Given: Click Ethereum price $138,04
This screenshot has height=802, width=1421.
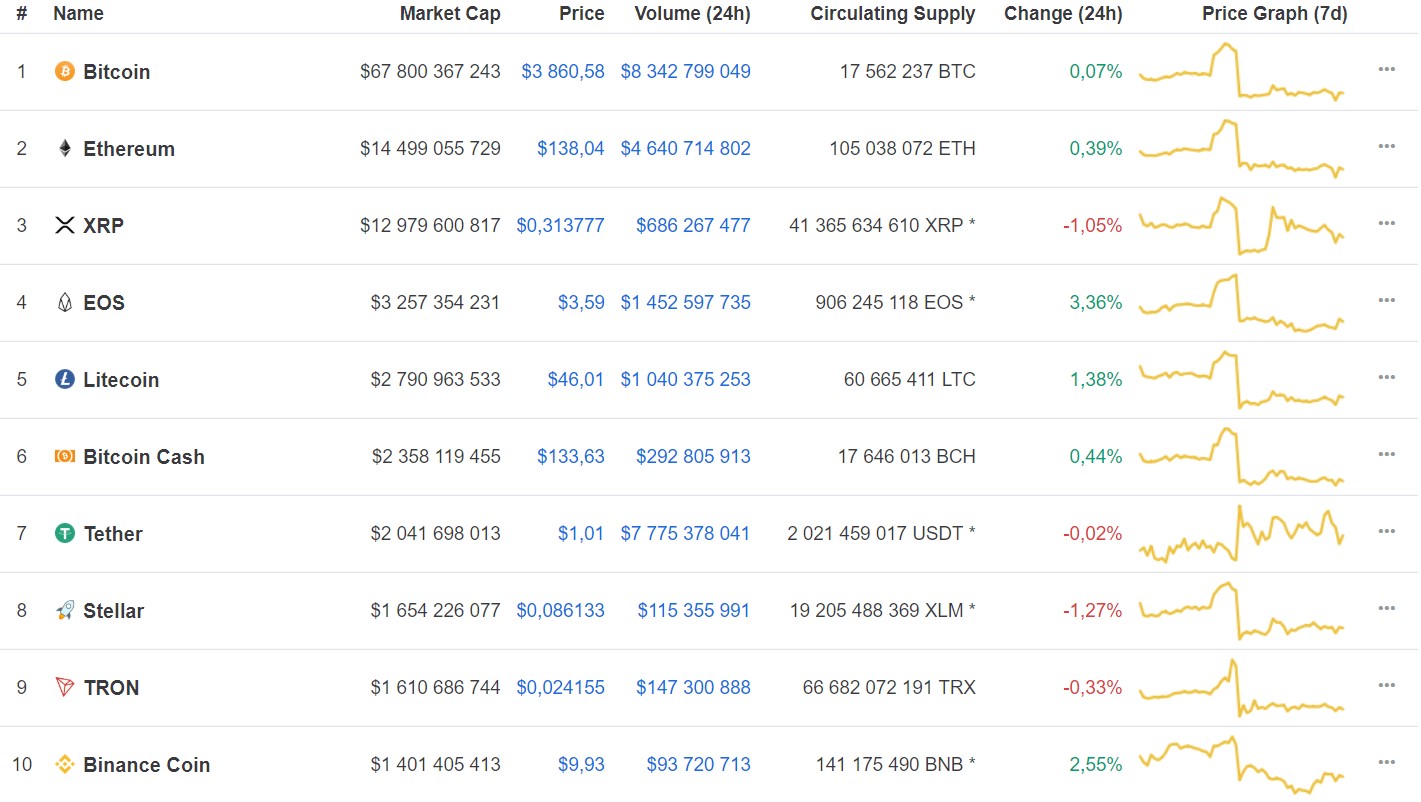Looking at the screenshot, I should tap(571, 148).
